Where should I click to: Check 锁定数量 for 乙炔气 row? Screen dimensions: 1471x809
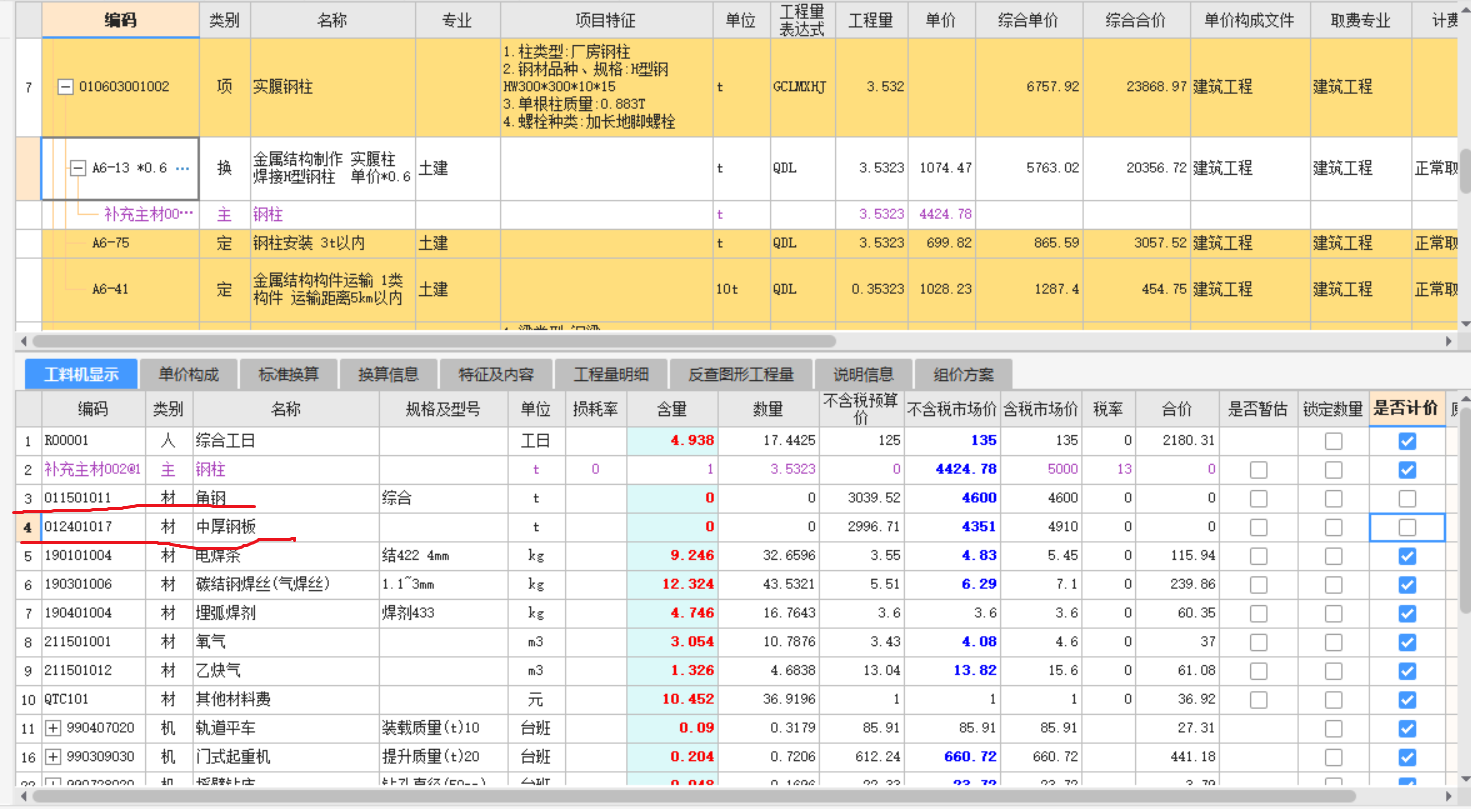pyautogui.click(x=1333, y=671)
